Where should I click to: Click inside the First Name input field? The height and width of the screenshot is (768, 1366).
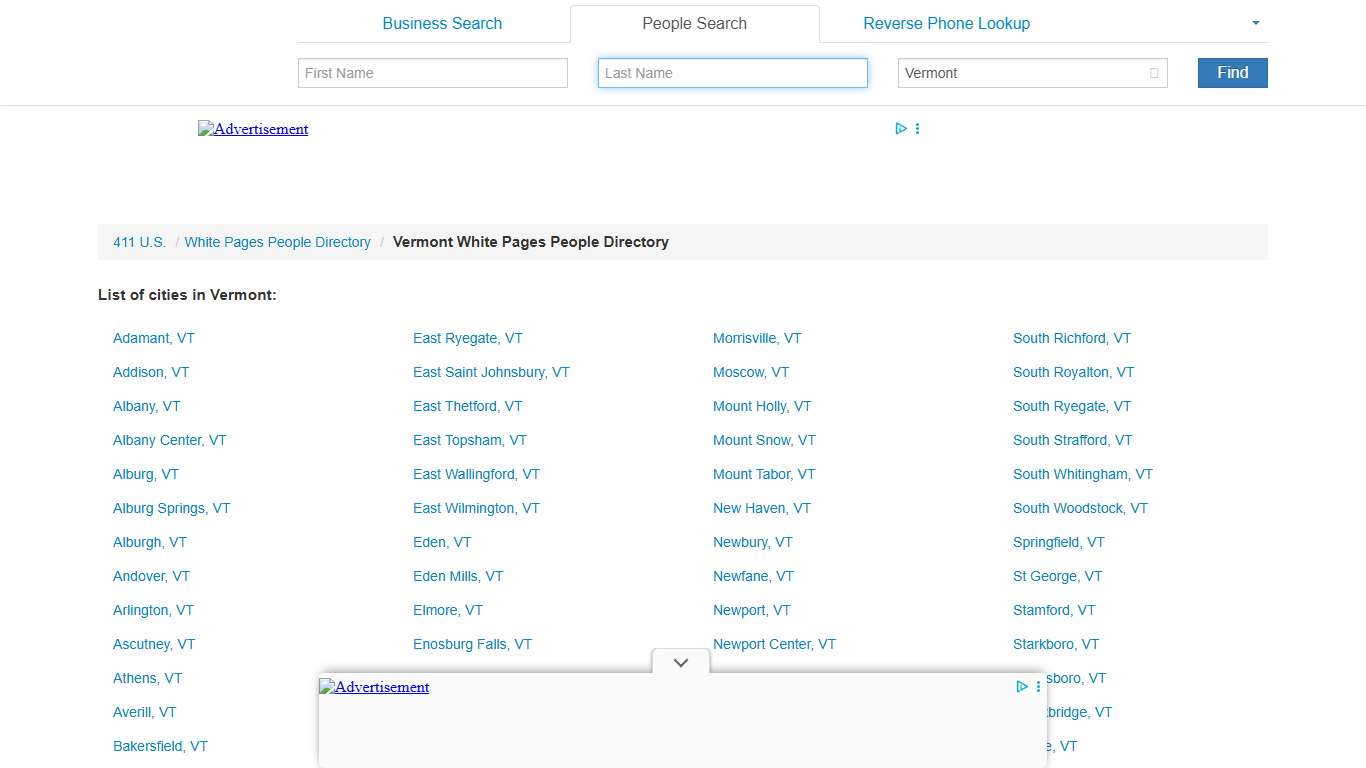[432, 73]
